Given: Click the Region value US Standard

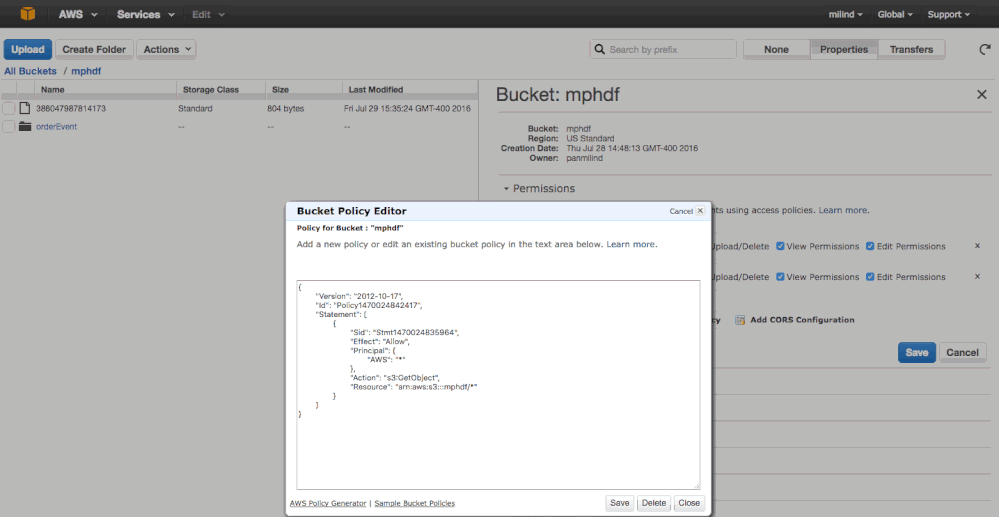Looking at the screenshot, I should pos(590,138).
